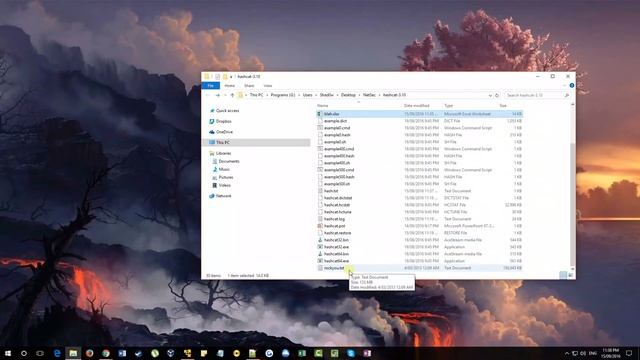640x360 pixels.
Task: Launch Chrome from taskbar
Action: coord(106,353)
